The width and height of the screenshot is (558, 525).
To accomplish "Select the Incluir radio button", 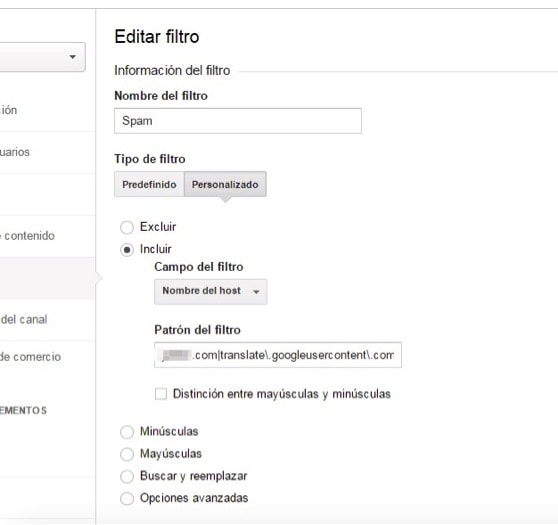I will tap(127, 250).
